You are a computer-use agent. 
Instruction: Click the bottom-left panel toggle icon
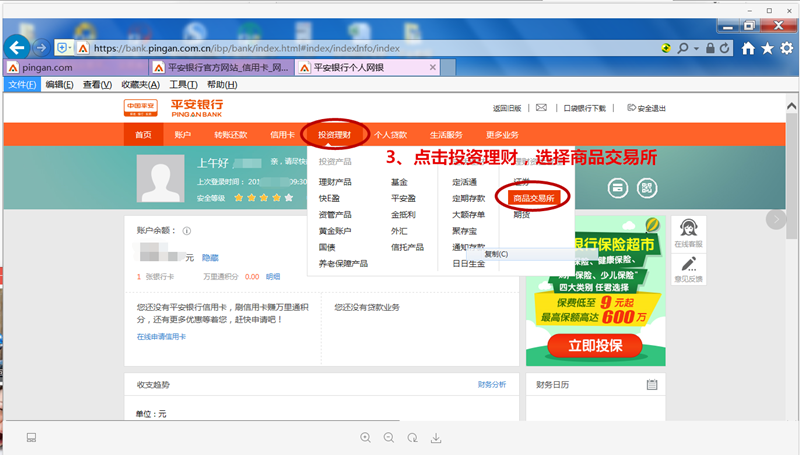tap(31, 438)
